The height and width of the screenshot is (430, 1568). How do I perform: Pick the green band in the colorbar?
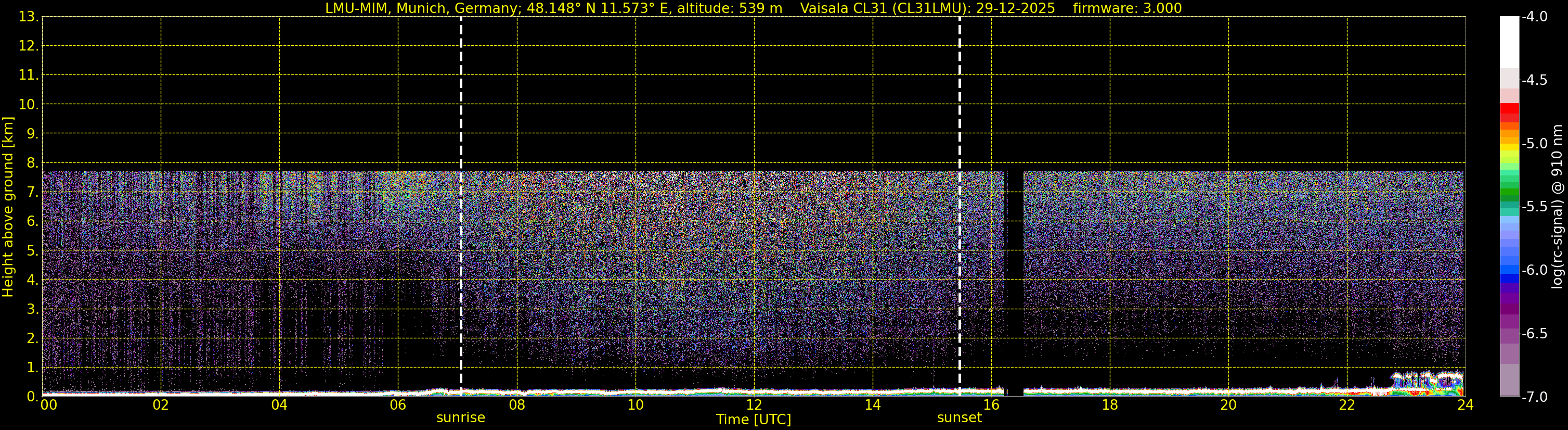(1509, 195)
